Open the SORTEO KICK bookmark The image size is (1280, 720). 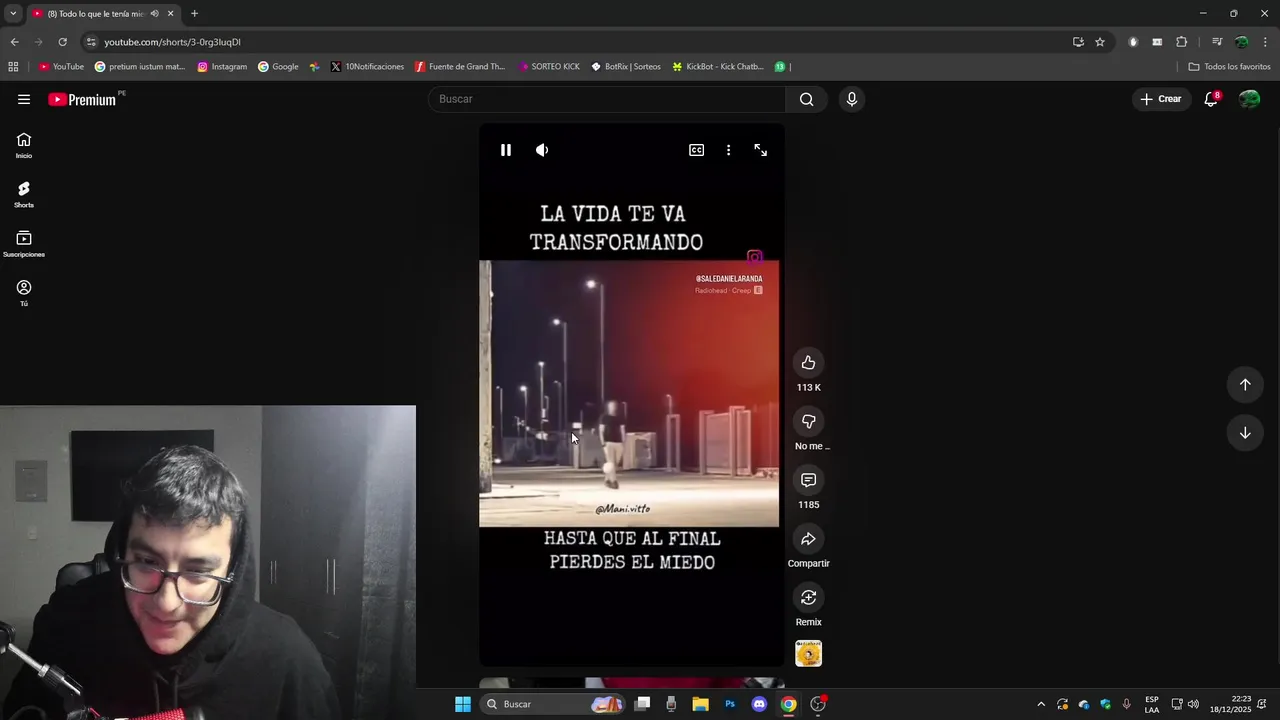click(549, 67)
